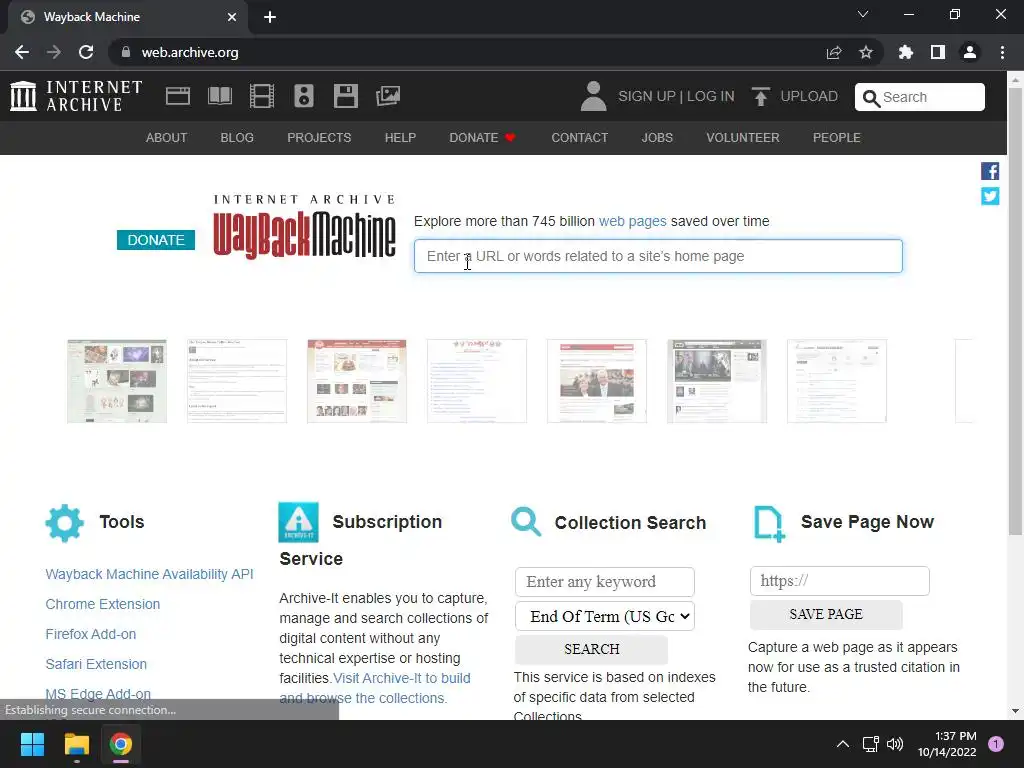Click the Chrome taskbar icon
Viewport: 1024px width, 768px height.
coord(121,744)
